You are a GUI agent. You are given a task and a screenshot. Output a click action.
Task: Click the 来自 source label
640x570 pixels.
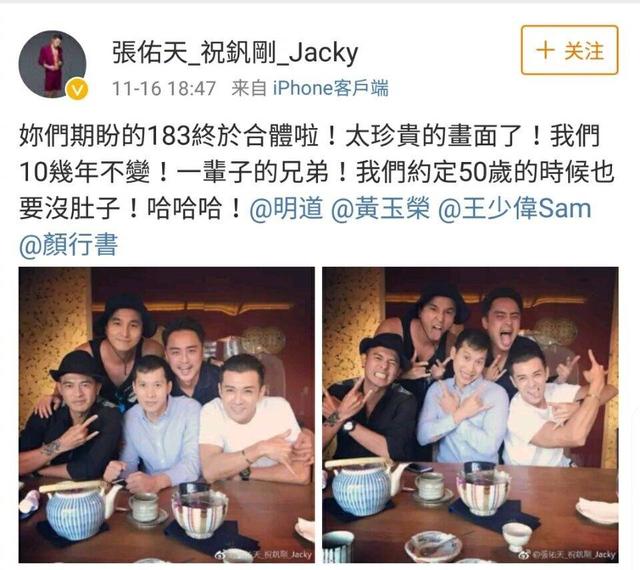249,88
